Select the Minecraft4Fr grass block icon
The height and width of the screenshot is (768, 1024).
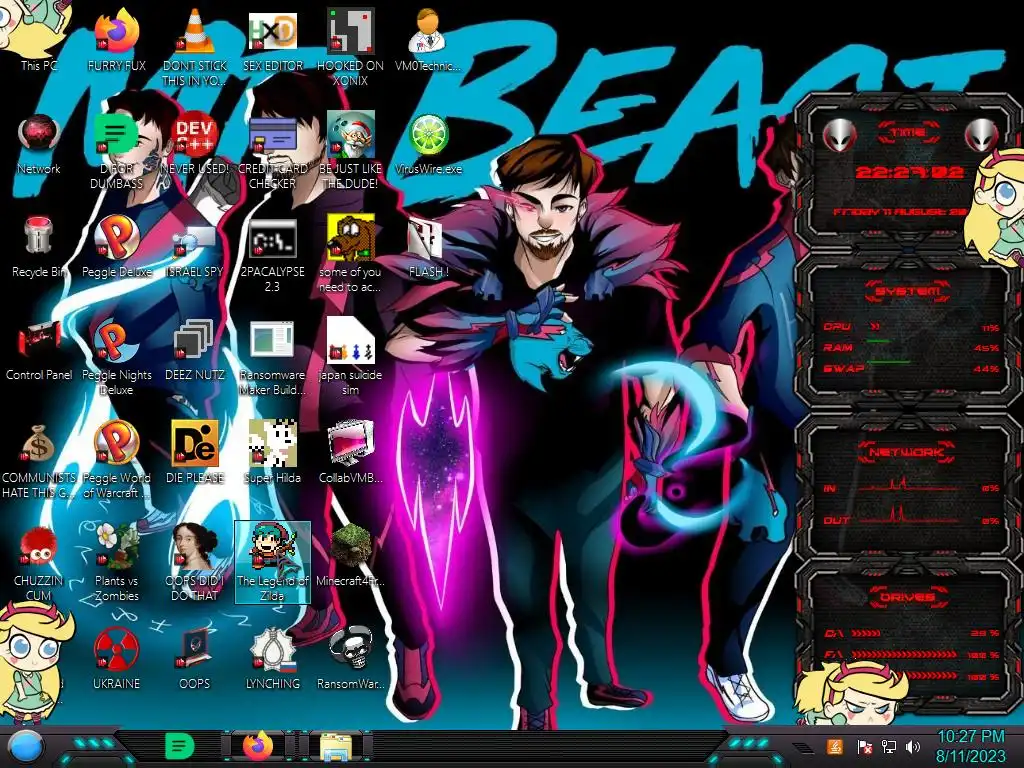coord(350,556)
